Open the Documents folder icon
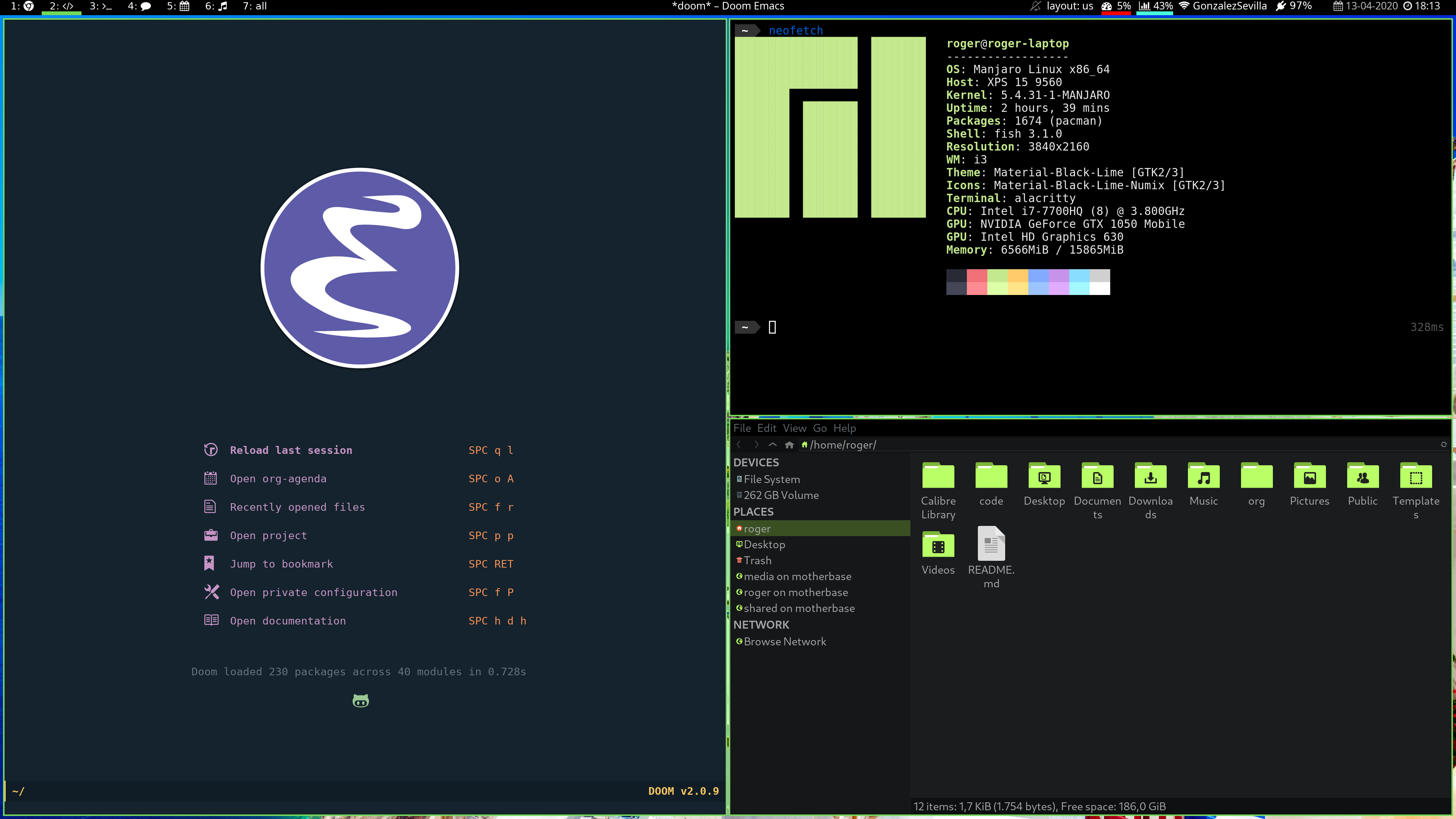 (1098, 476)
